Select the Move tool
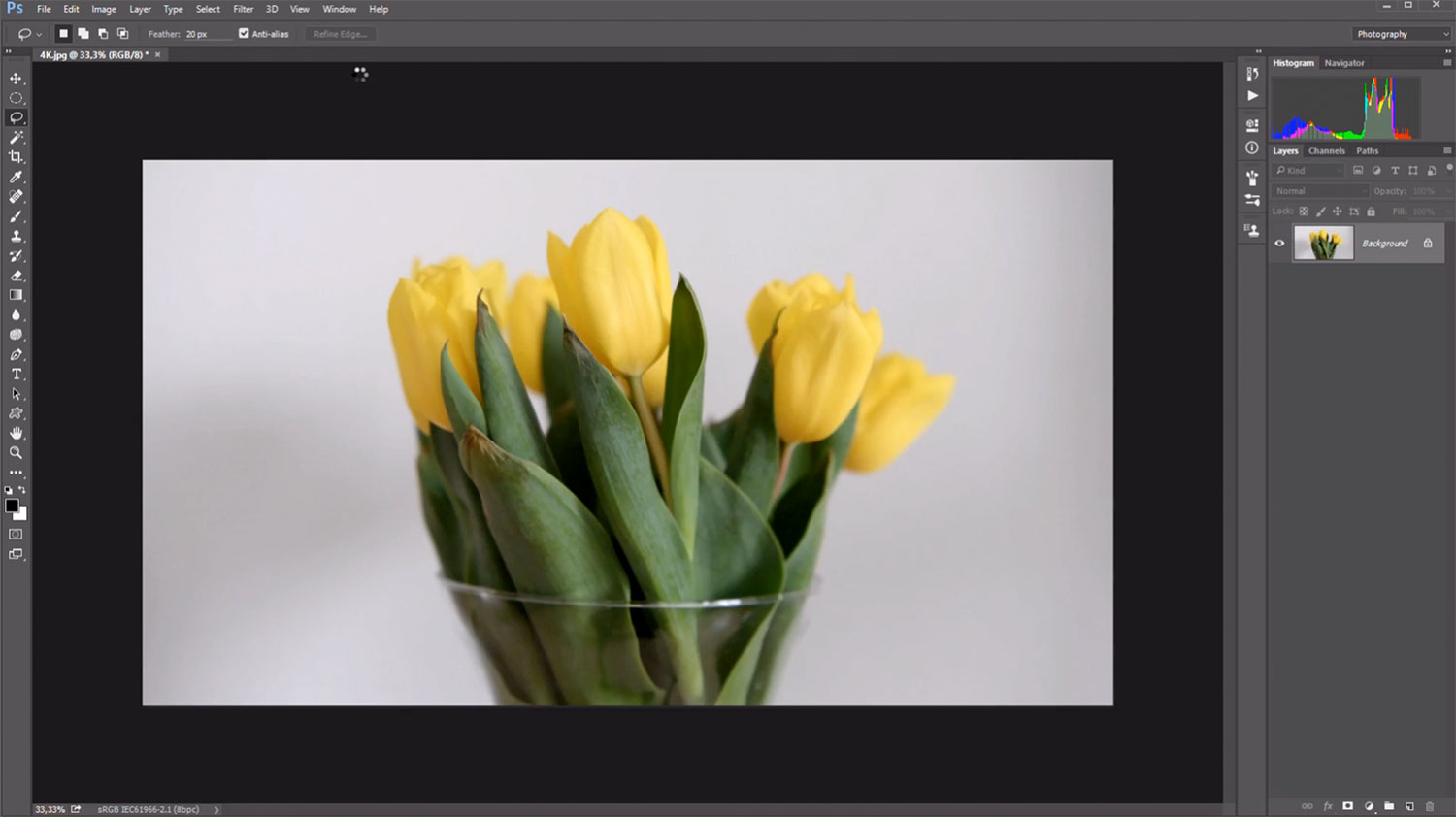Image resolution: width=1456 pixels, height=817 pixels. tap(16, 79)
